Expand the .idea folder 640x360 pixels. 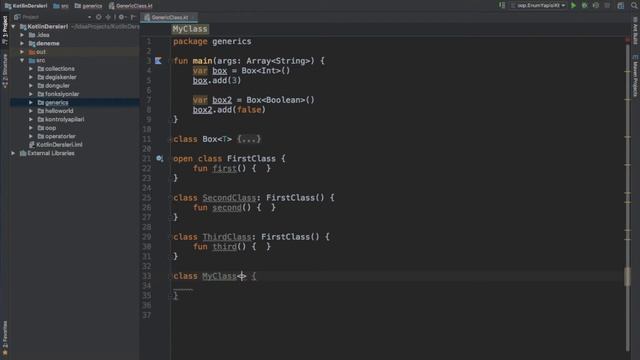[22, 35]
